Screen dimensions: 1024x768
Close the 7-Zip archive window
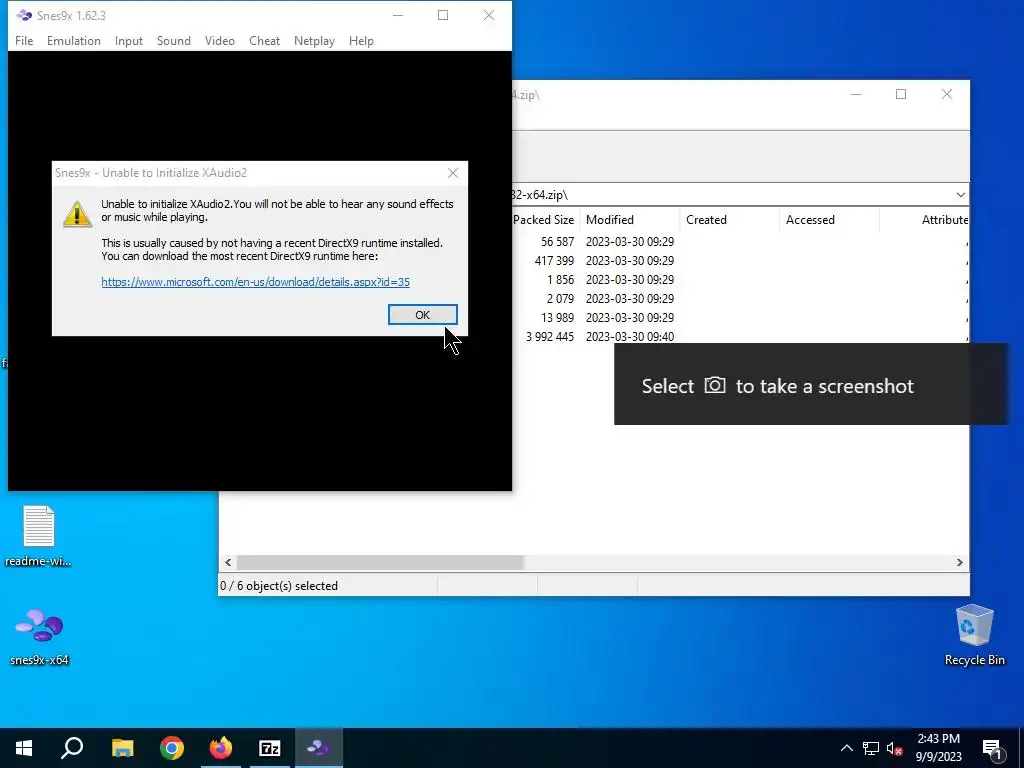946,95
